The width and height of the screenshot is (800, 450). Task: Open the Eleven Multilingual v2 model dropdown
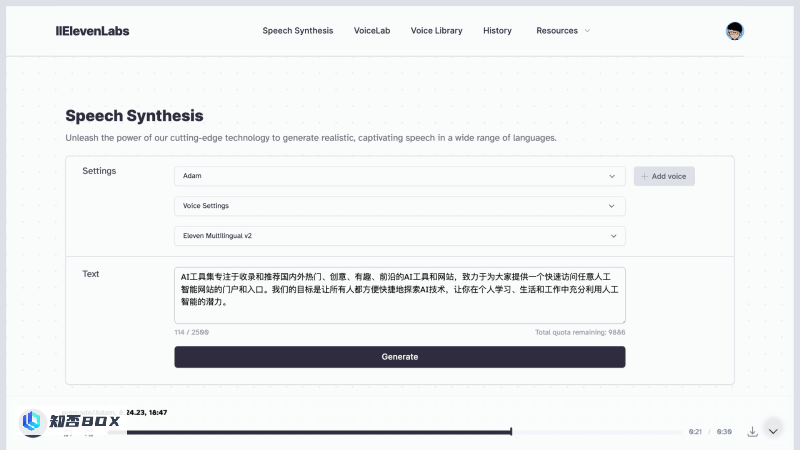pos(399,236)
